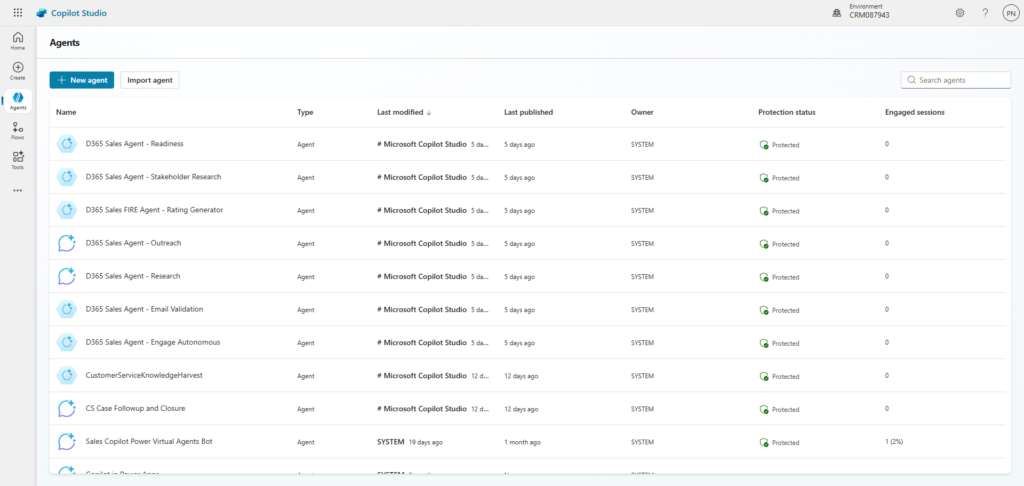Focus the Search agents field

click(x=955, y=80)
